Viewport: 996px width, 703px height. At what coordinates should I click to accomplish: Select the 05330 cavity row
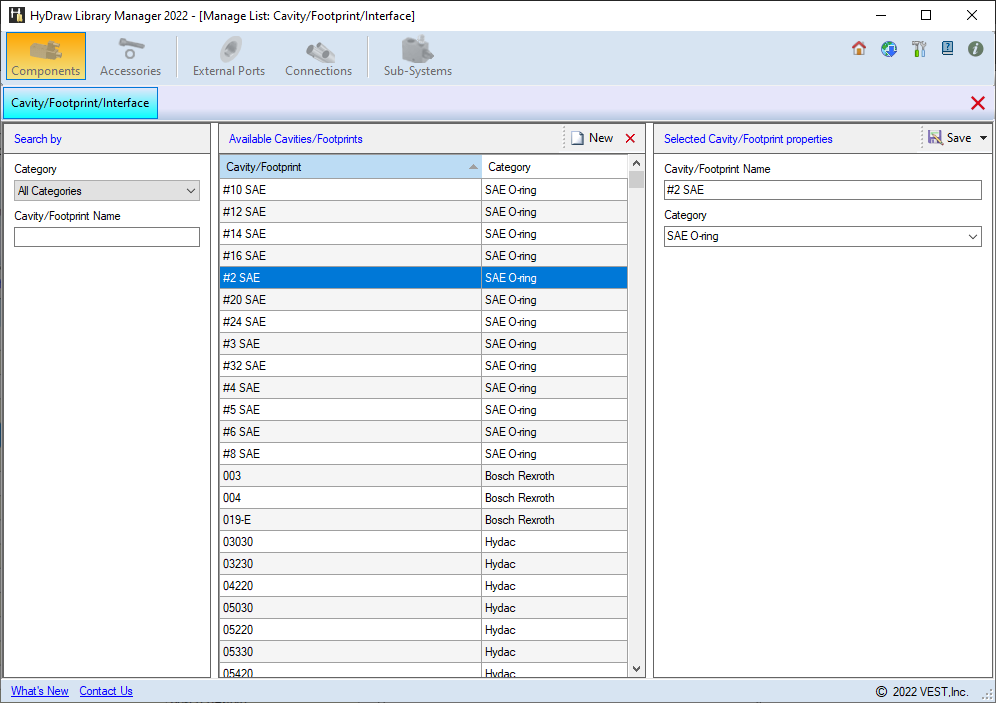423,652
